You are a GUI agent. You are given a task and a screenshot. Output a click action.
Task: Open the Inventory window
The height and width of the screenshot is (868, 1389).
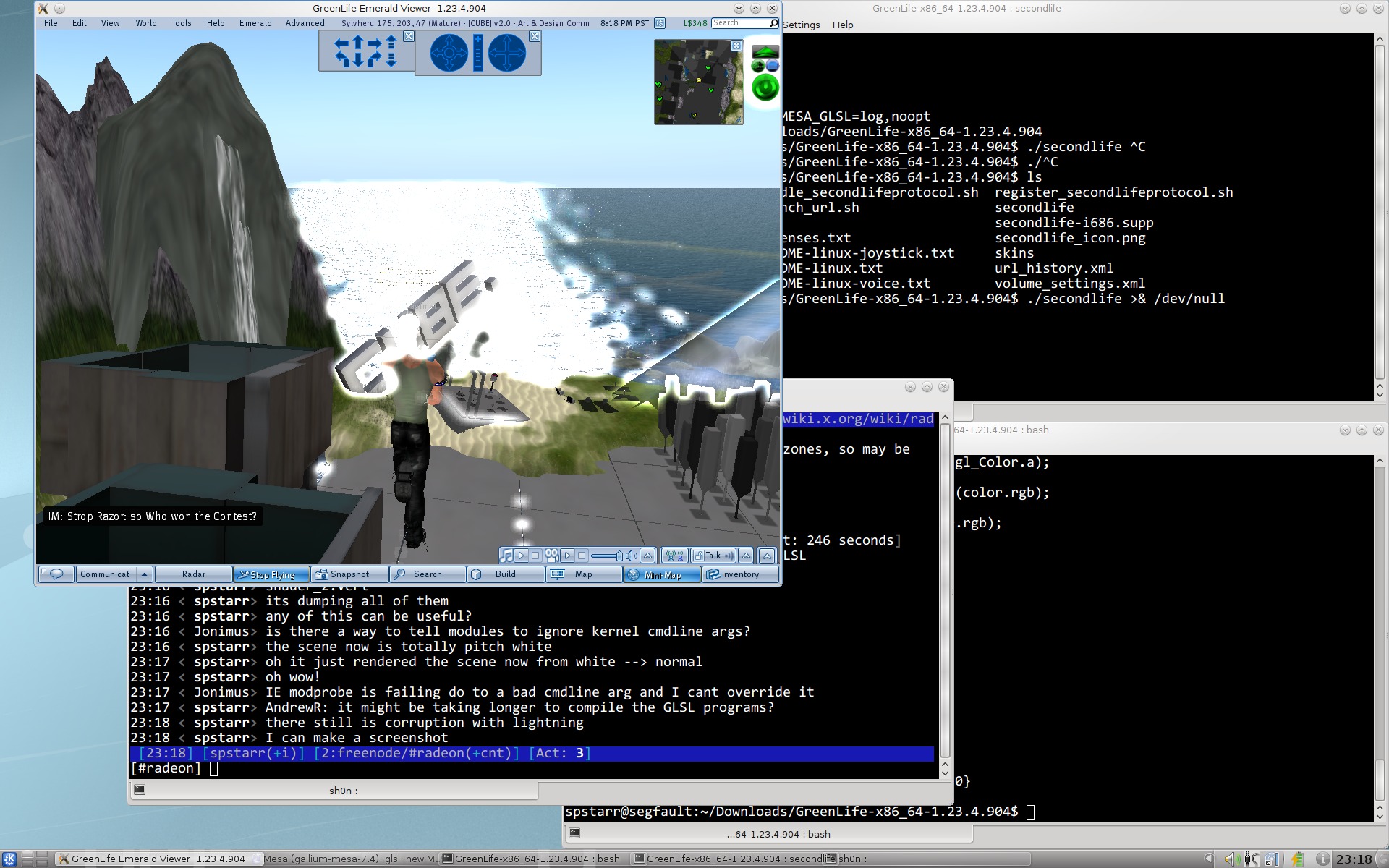click(x=741, y=574)
